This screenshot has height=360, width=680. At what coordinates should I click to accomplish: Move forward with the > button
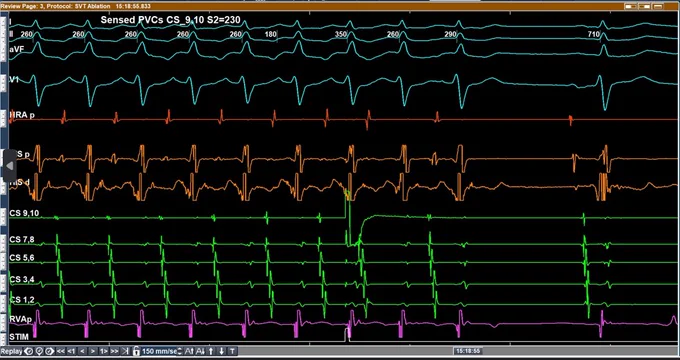coord(93,351)
